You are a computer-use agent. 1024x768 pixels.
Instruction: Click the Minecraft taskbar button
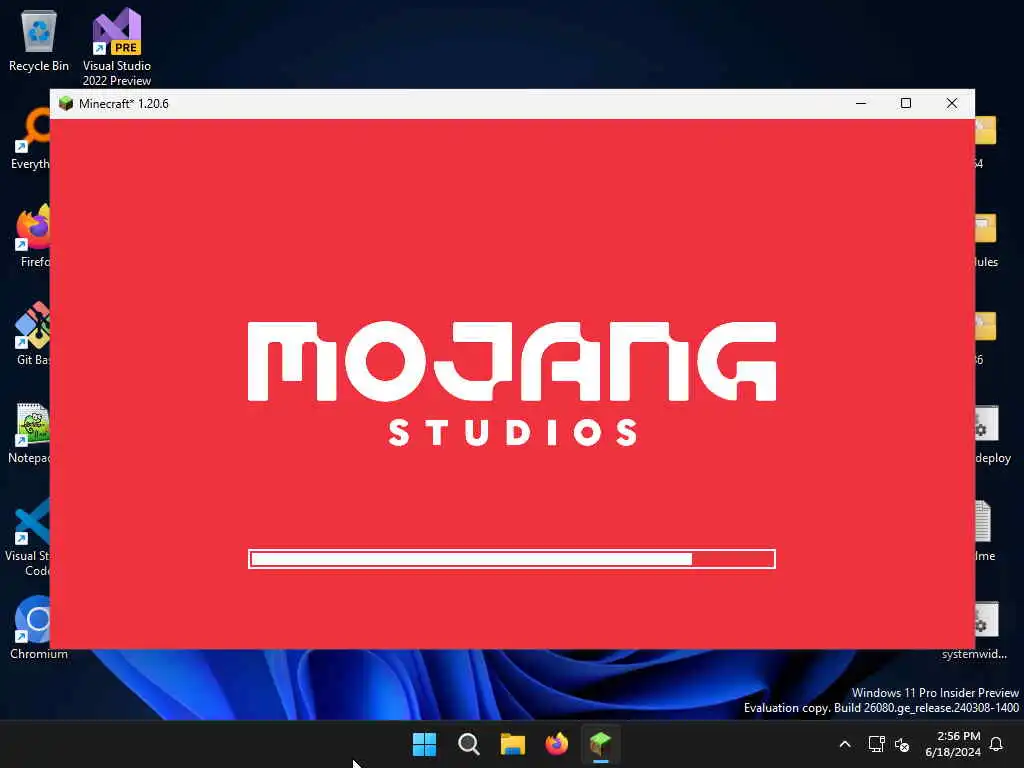click(x=600, y=744)
